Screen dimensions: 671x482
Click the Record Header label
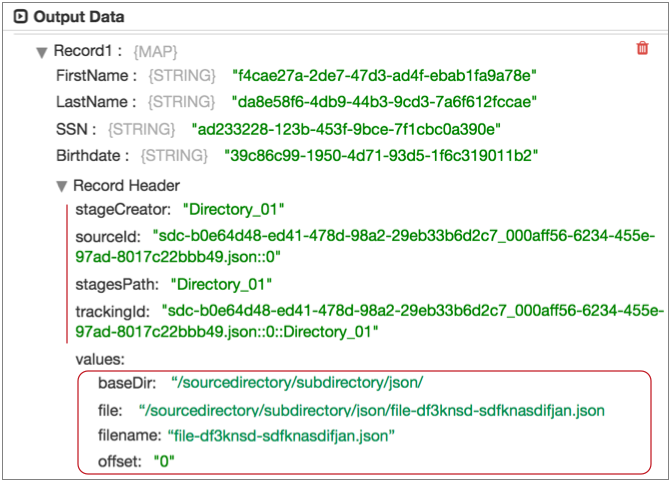(x=126, y=186)
